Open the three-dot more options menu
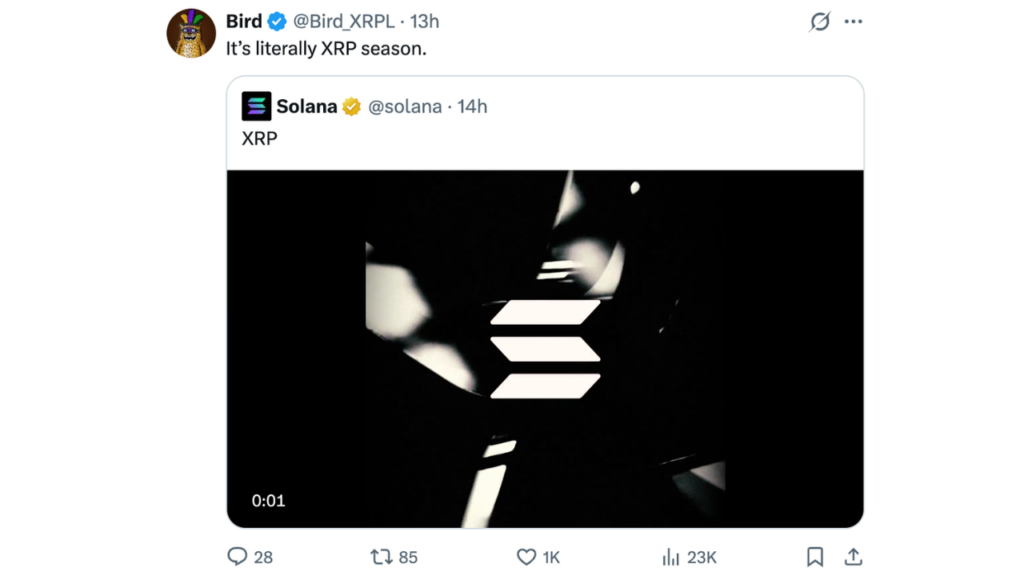 coord(853,21)
